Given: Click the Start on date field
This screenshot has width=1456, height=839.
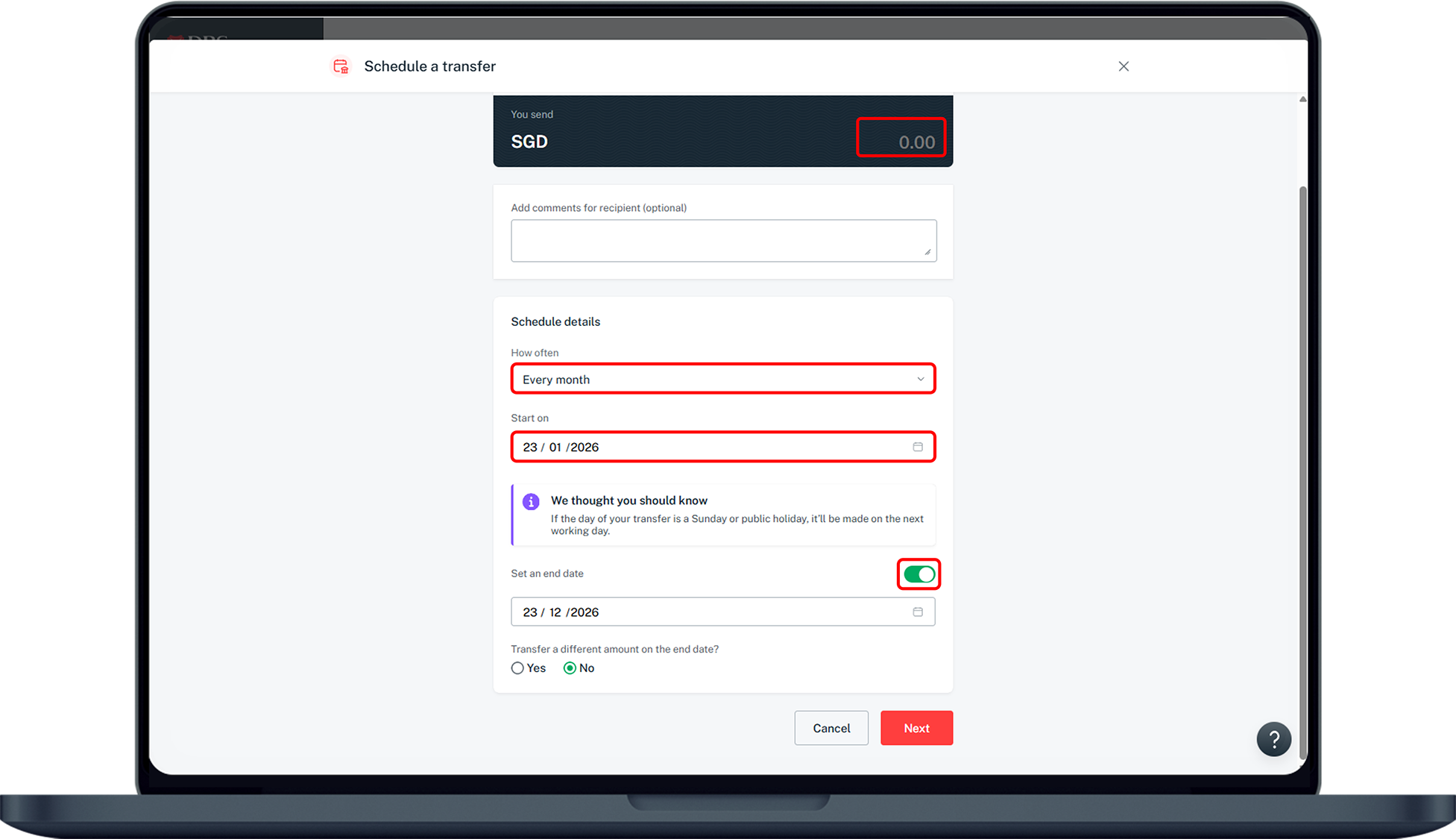Looking at the screenshot, I should [x=723, y=447].
